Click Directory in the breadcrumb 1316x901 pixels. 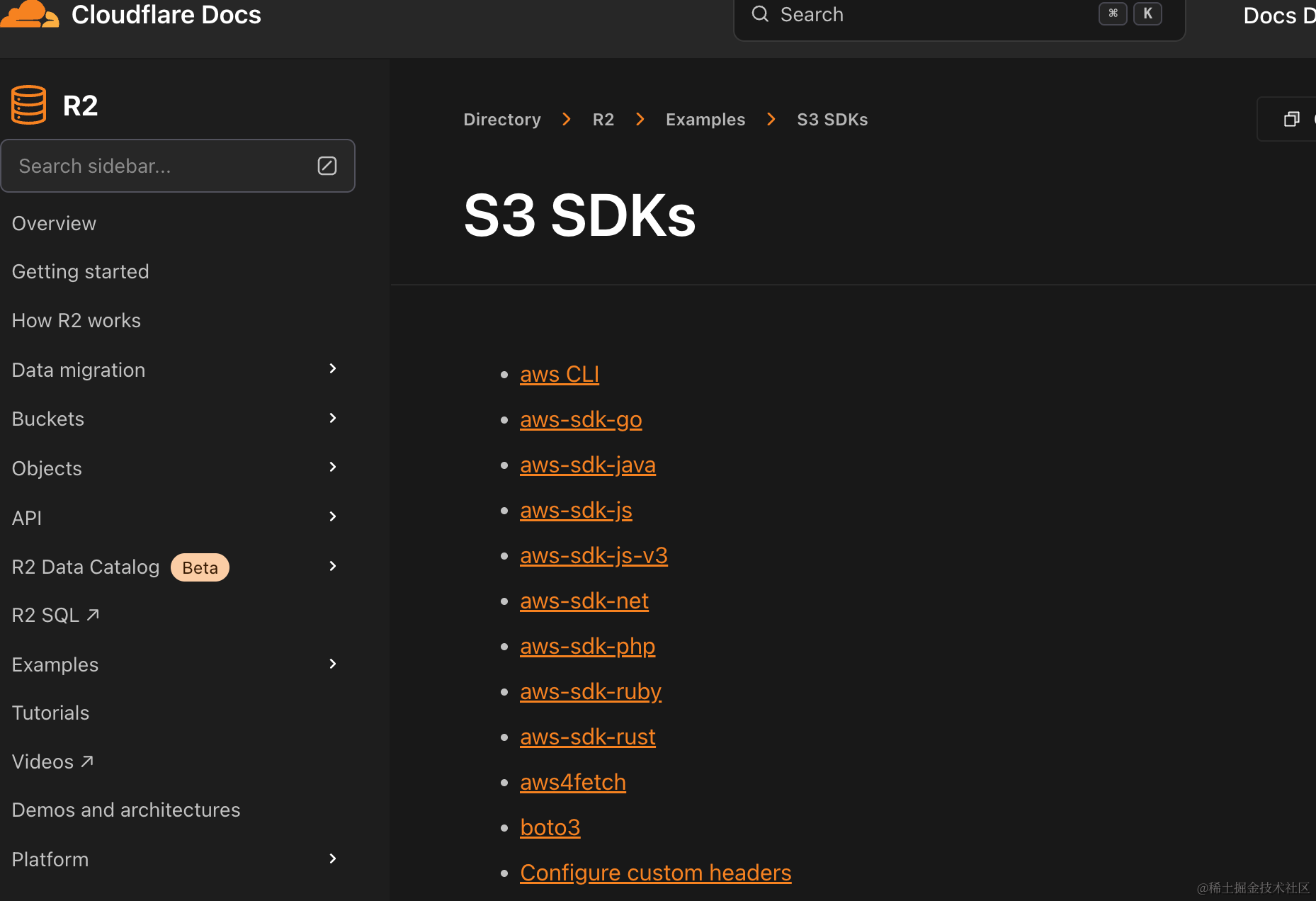(502, 119)
